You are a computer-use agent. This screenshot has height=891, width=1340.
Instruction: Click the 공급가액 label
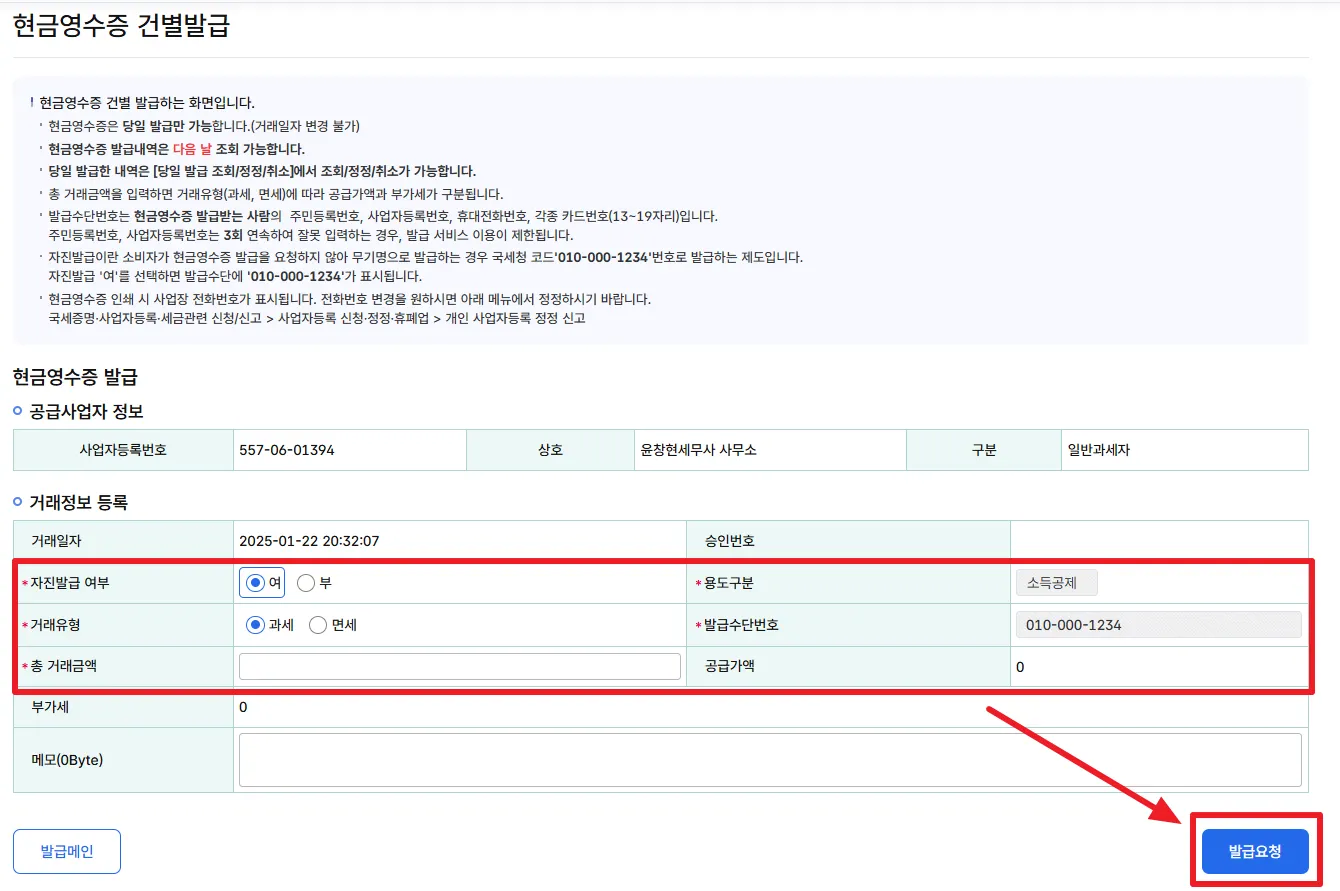pos(729,666)
